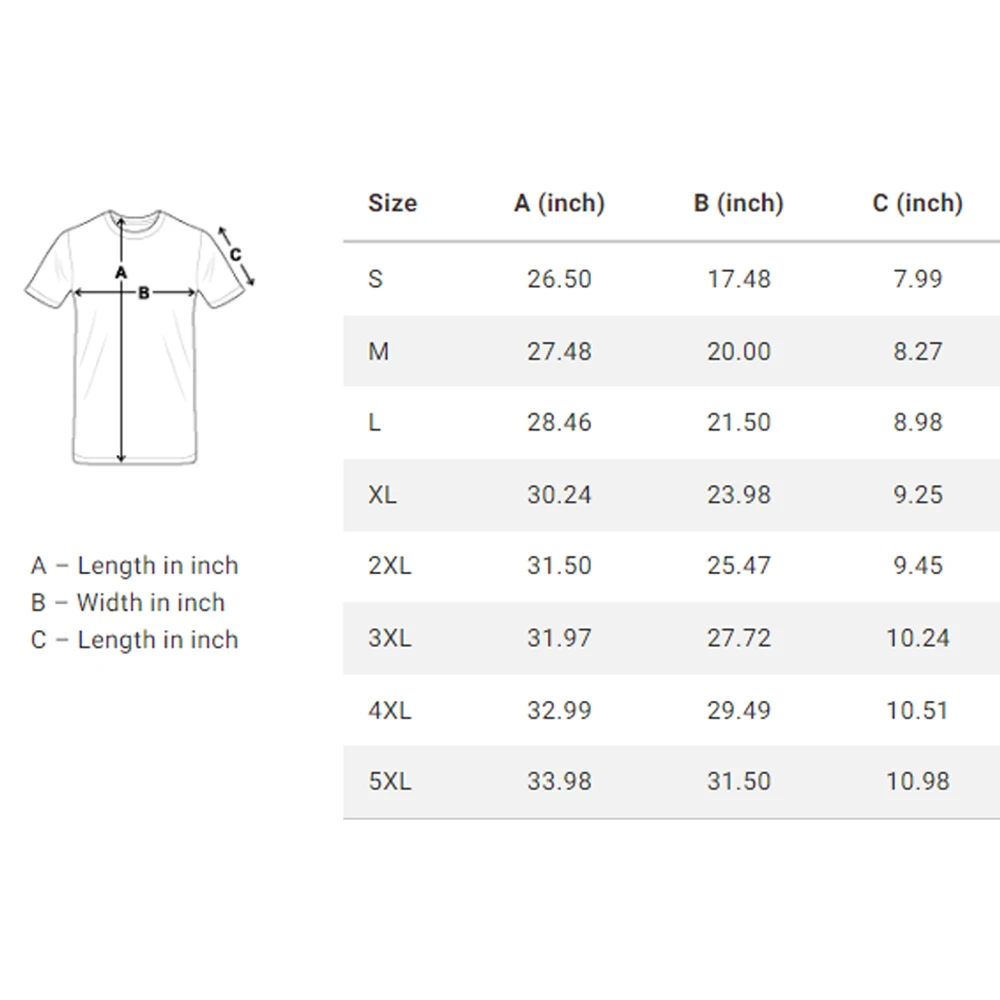
Task: Click the XL size row label
Action: click(x=382, y=495)
